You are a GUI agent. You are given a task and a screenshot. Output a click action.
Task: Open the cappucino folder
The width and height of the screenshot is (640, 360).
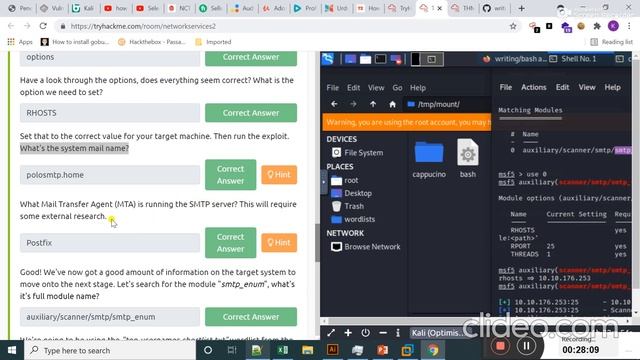click(429, 159)
